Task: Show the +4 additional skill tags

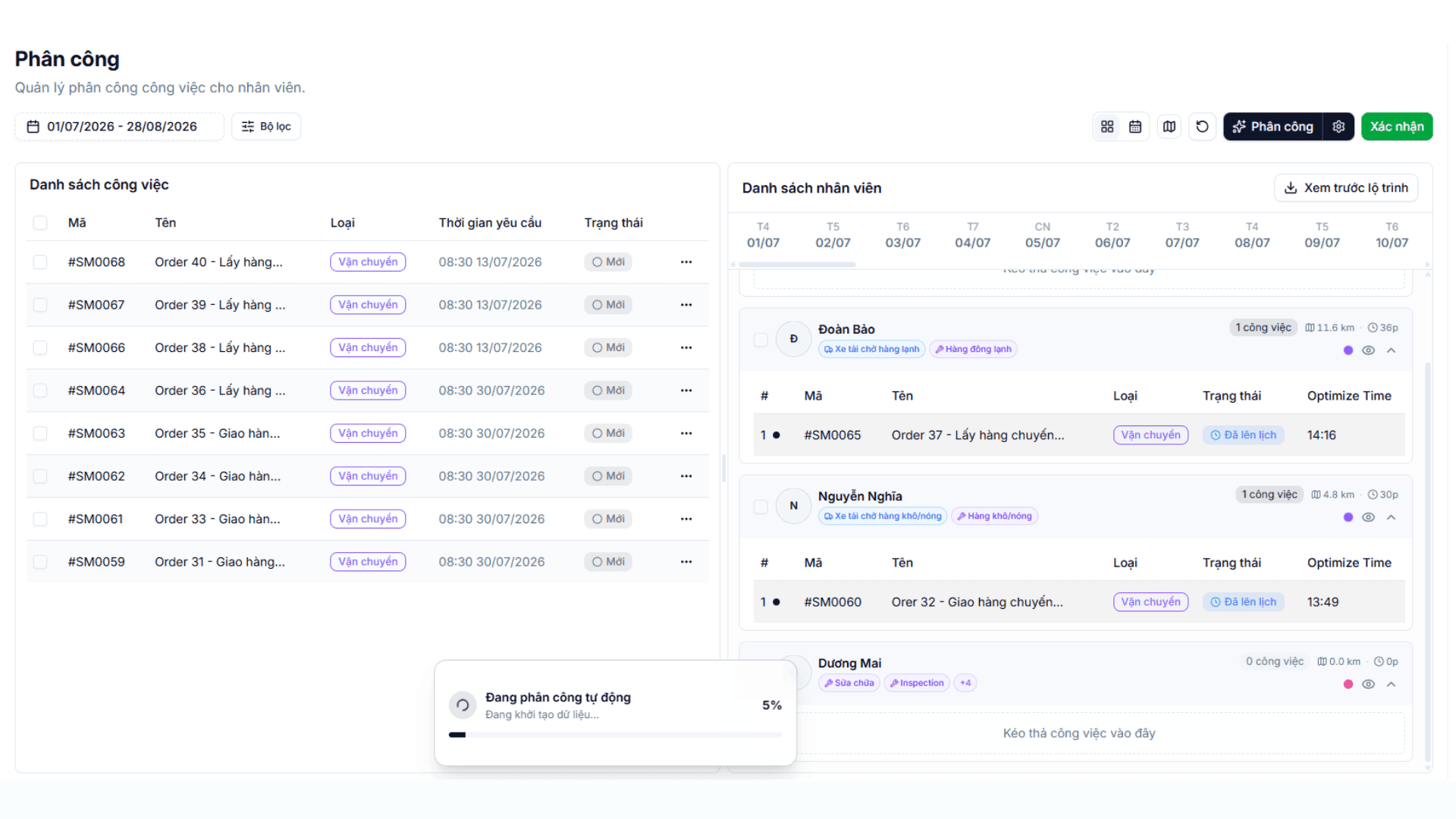Action: [965, 683]
